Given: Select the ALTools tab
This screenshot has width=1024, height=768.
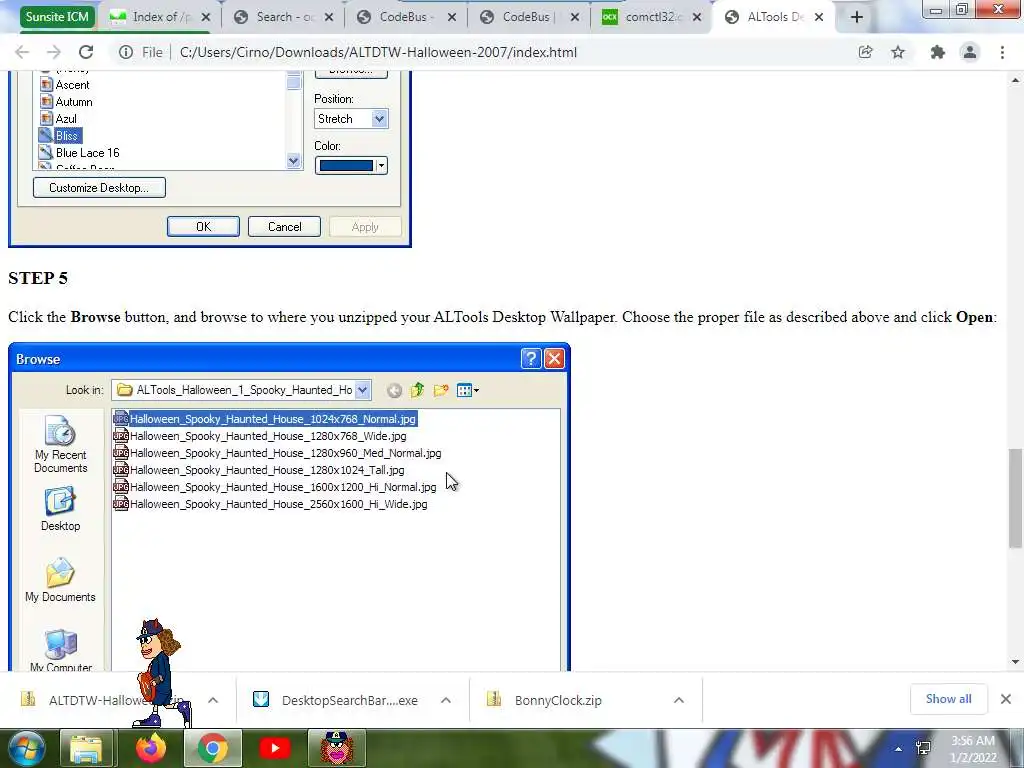Looking at the screenshot, I should click(x=774, y=17).
